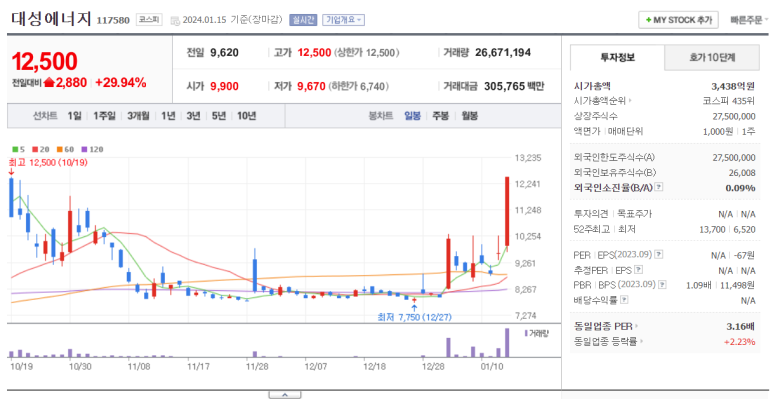Switch to the 호가10단계 tab
773x399 pixels.
tap(712, 57)
